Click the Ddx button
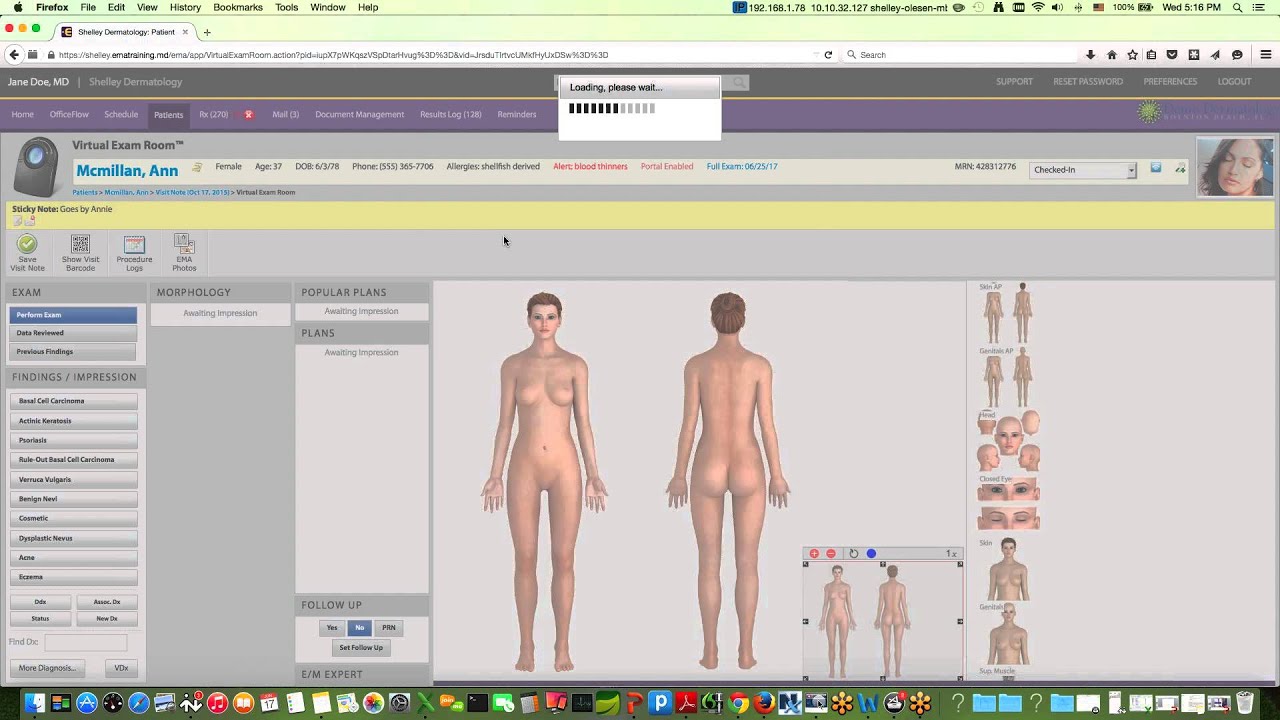 click(x=40, y=602)
